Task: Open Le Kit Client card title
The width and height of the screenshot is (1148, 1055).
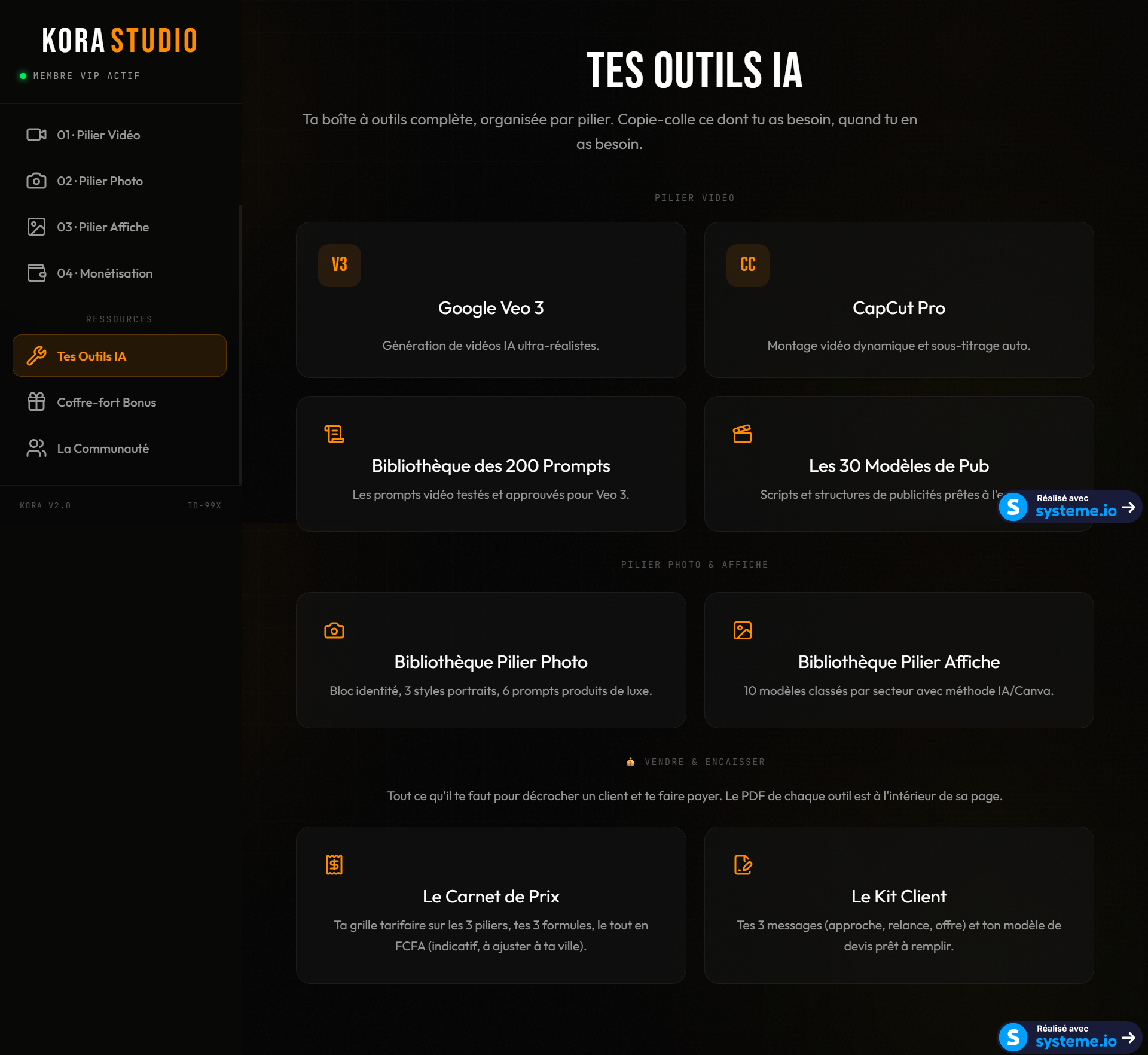Action: pos(899,897)
